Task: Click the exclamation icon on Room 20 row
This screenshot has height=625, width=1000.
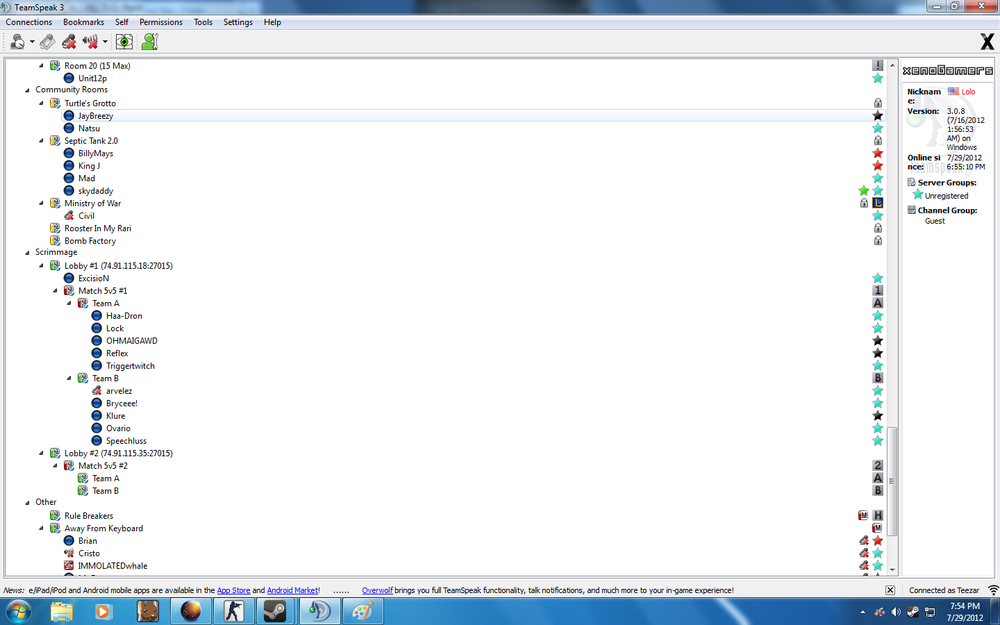Action: (x=878, y=66)
